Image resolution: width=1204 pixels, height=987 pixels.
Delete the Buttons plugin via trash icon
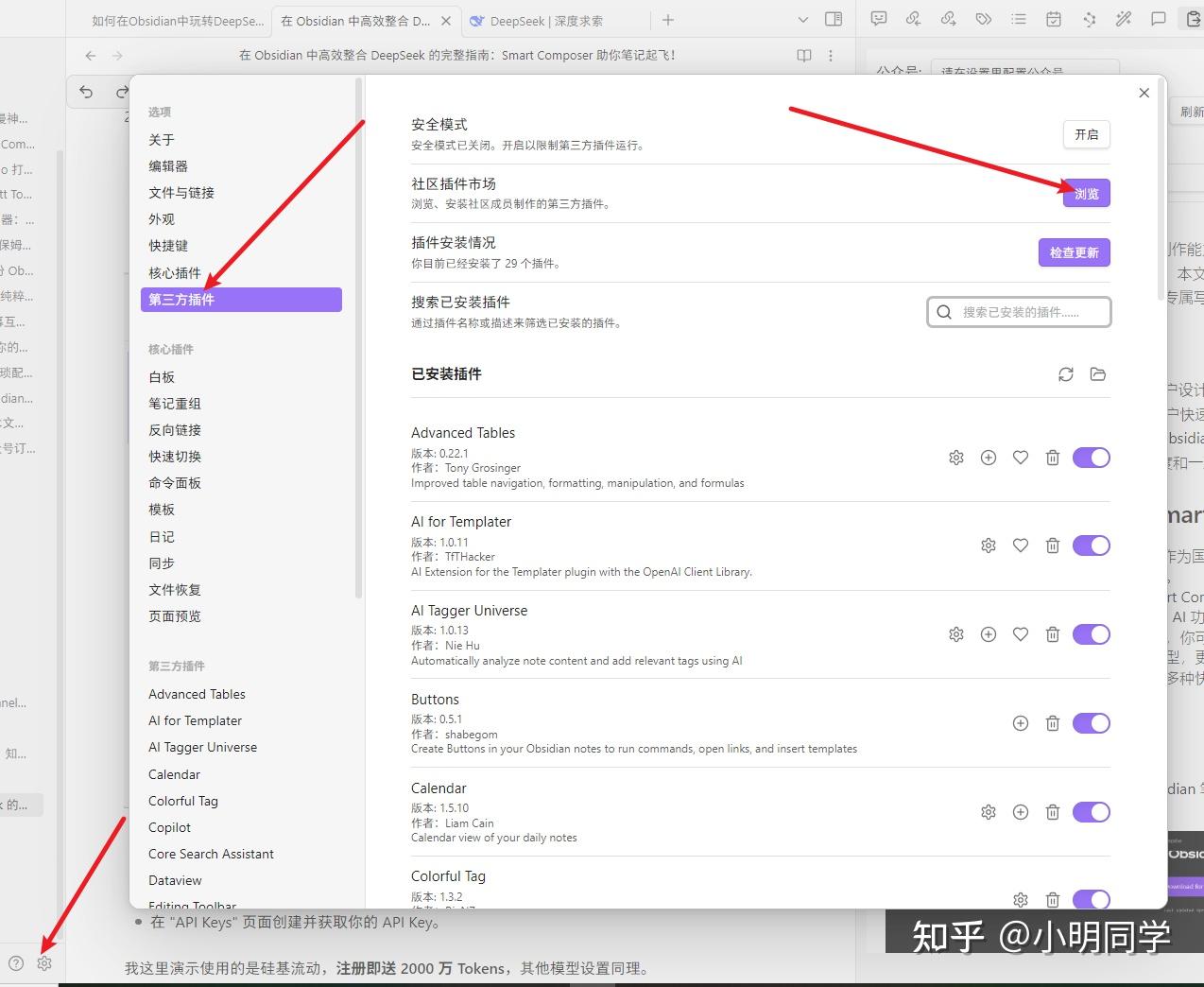[x=1053, y=723]
